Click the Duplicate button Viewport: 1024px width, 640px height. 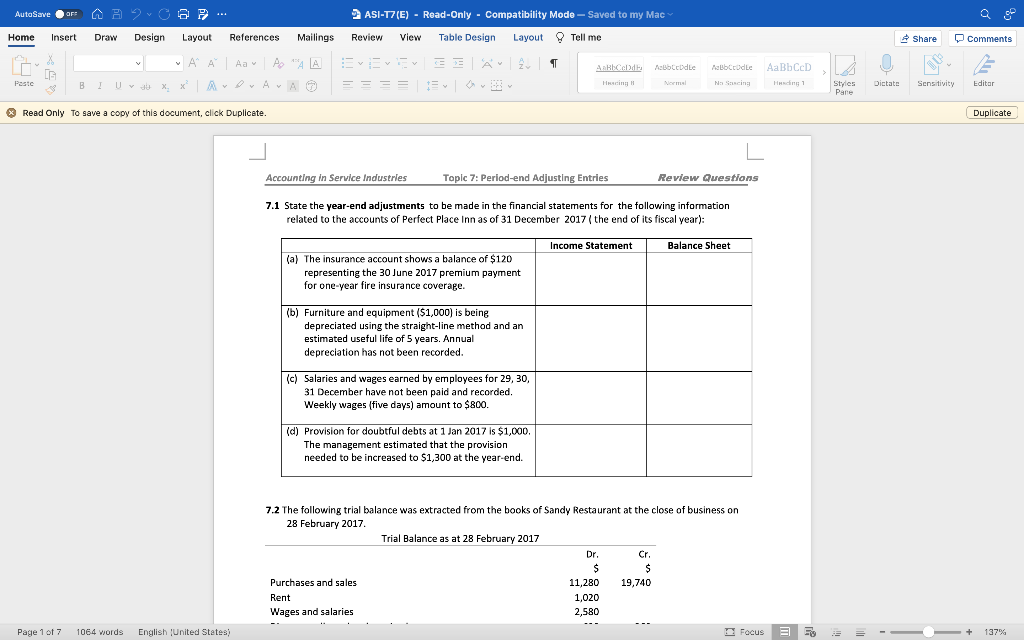[990, 113]
